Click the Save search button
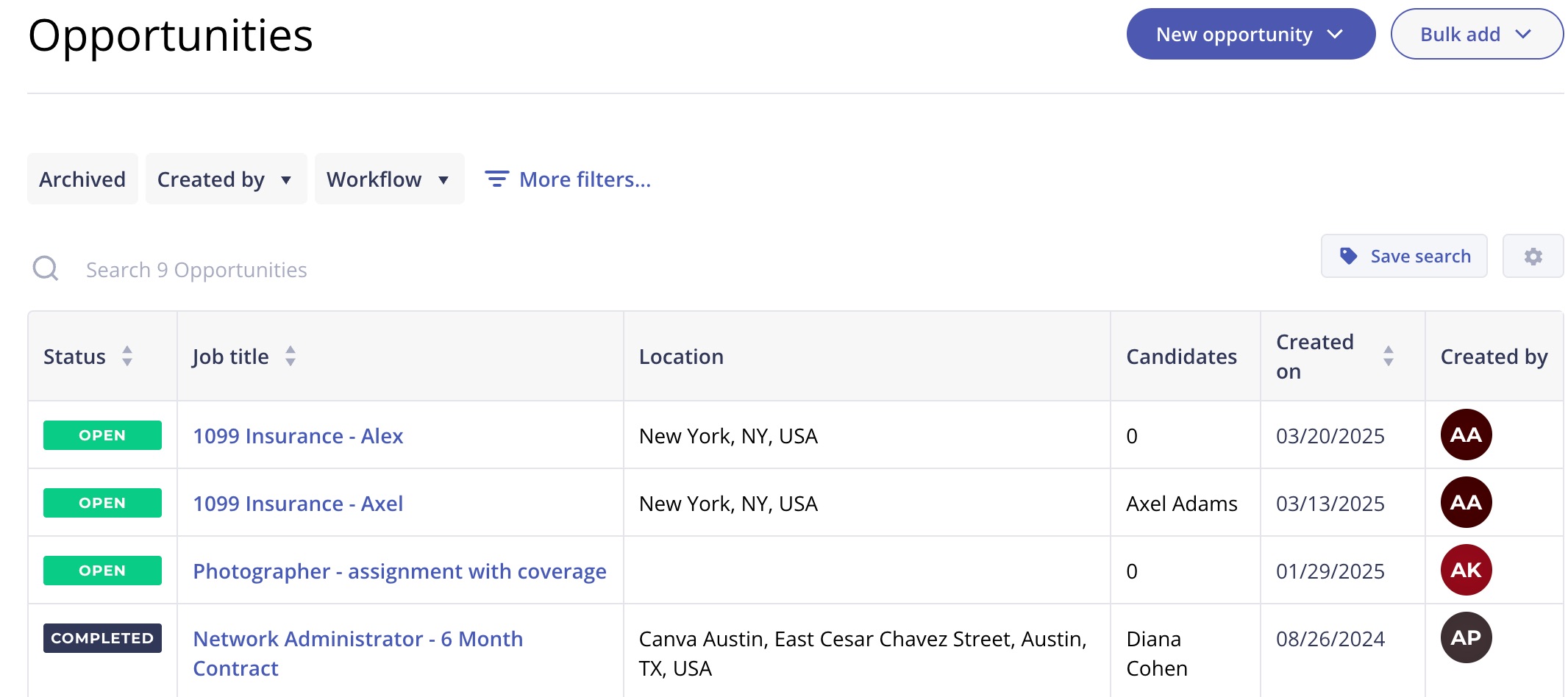This screenshot has width=1568, height=697. 1403,257
